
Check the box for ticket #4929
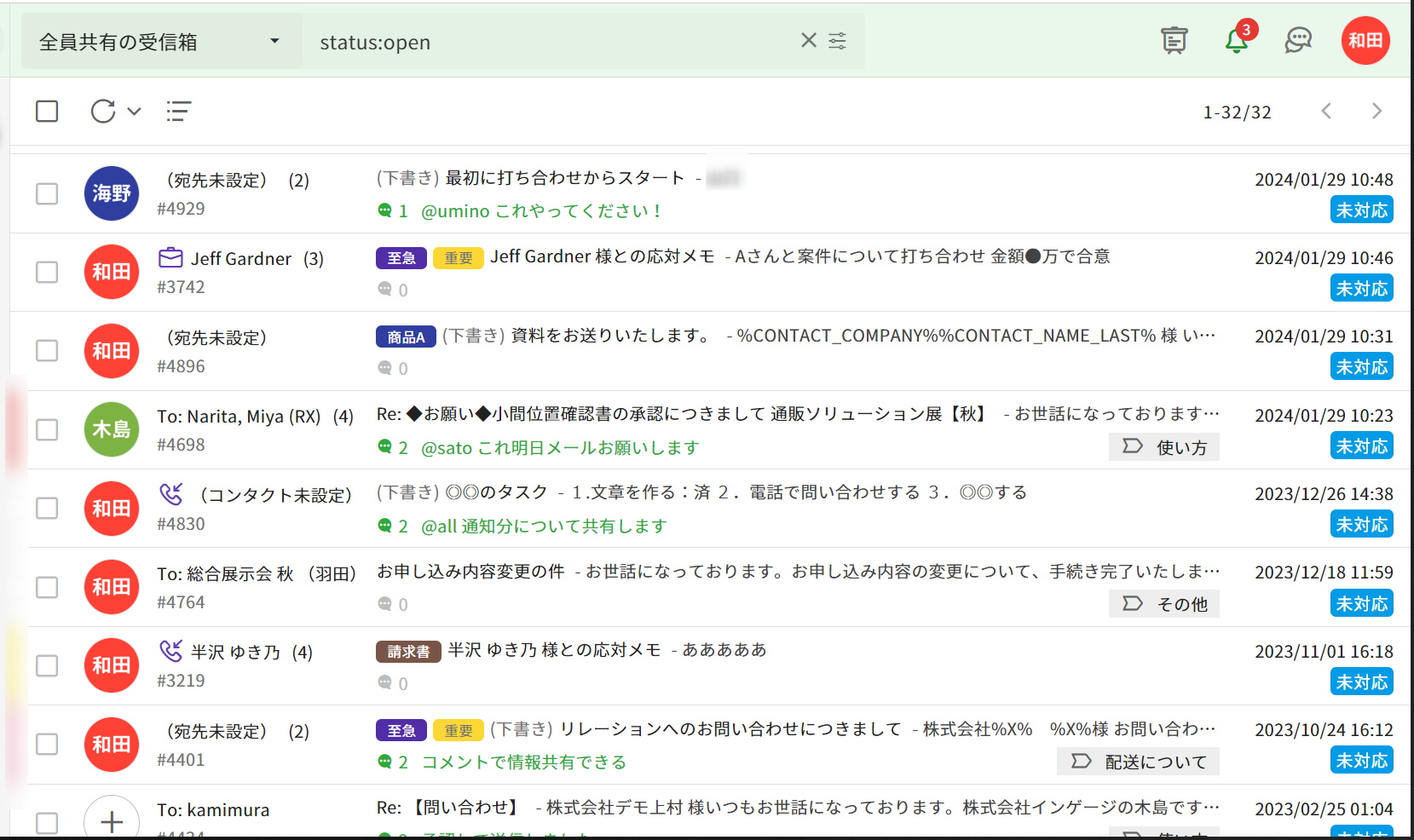pyautogui.click(x=47, y=194)
